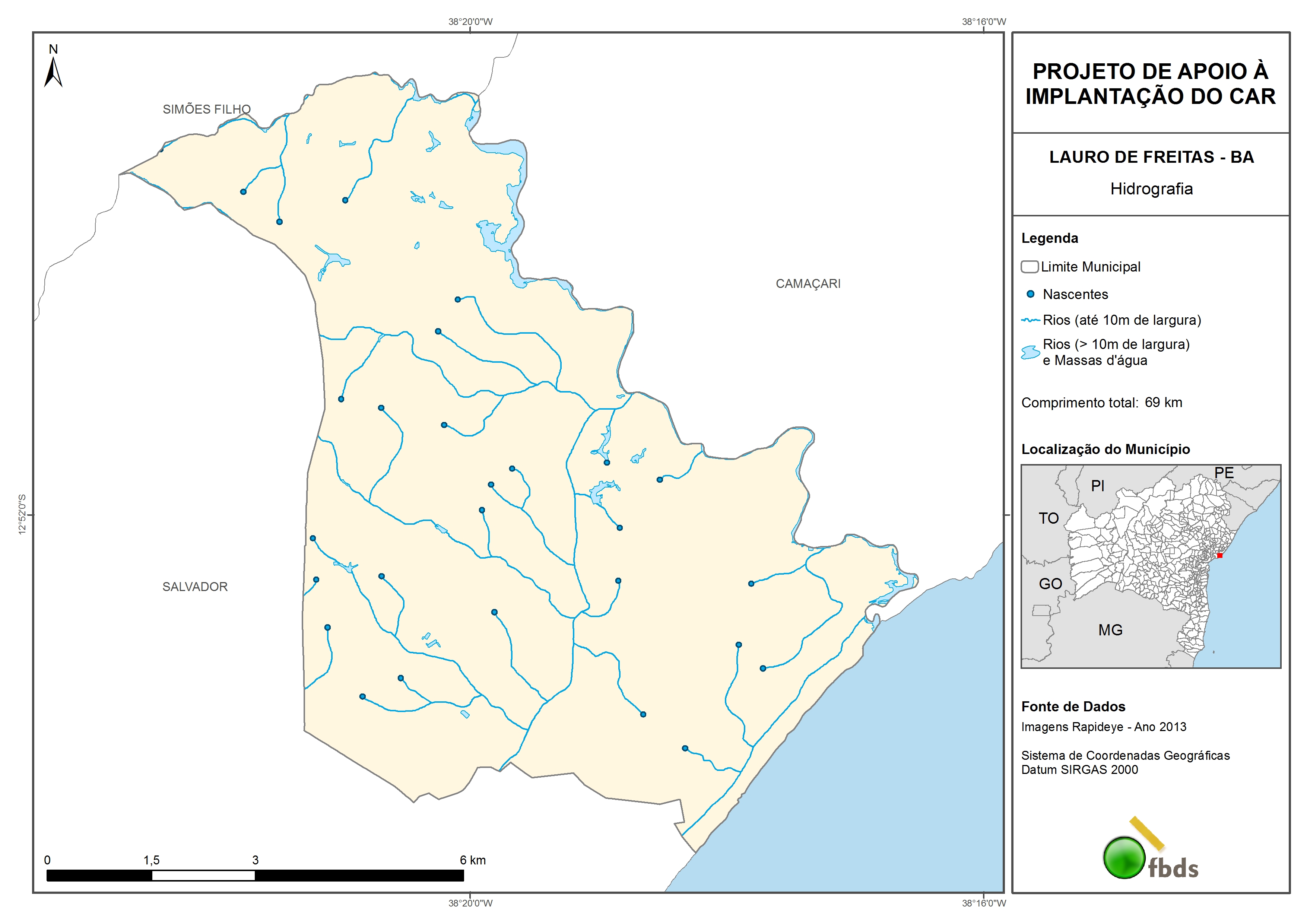This screenshot has height=924, width=1307.
Task: Click the 6 km scale bar label
Action: [x=472, y=860]
